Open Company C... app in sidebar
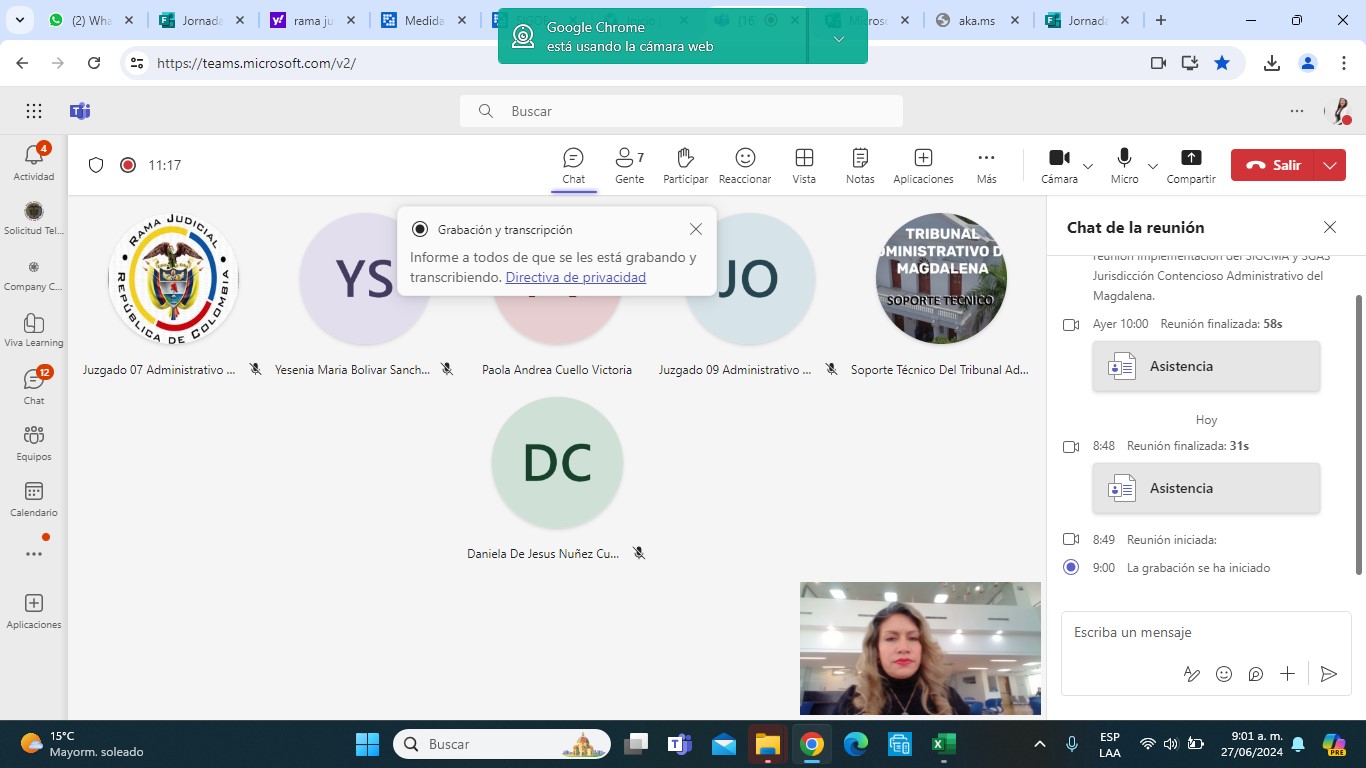 click(x=34, y=275)
